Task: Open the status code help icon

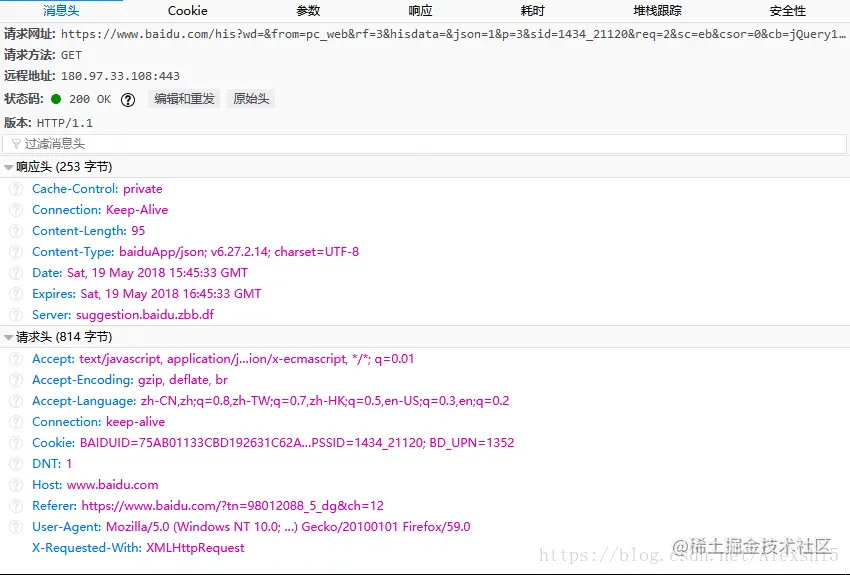Action: click(x=128, y=100)
